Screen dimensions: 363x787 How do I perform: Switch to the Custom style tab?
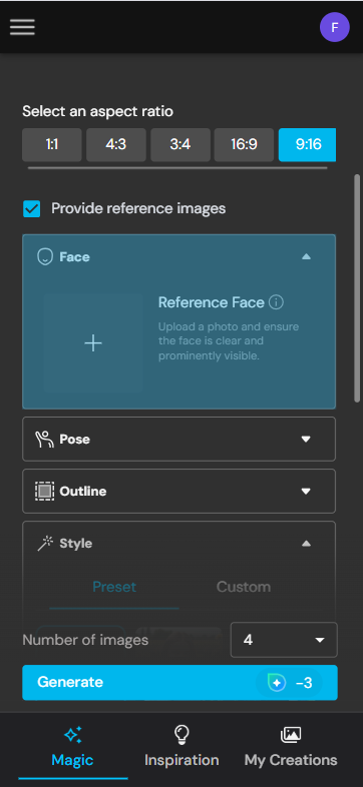coord(244,587)
